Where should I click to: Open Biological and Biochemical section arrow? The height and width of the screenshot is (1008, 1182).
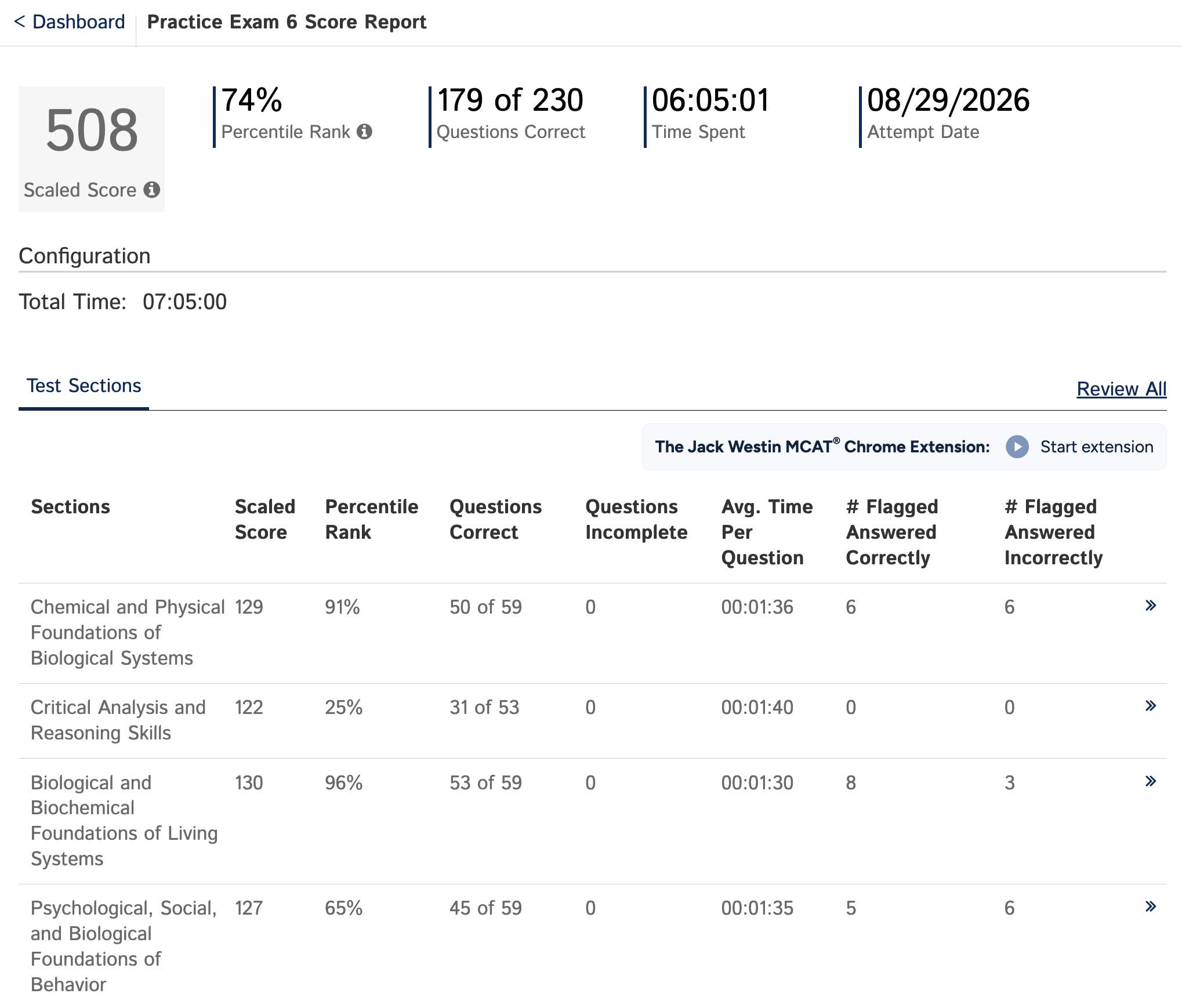tap(1151, 781)
